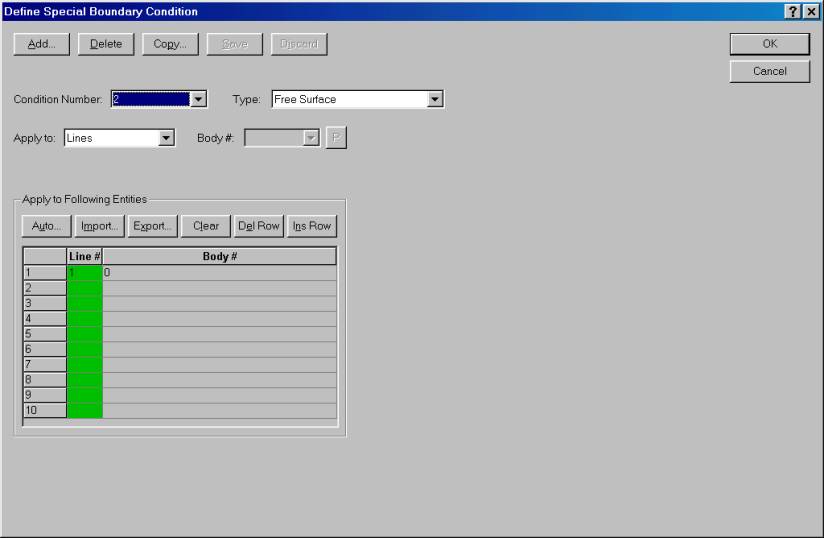Screen dimensions: 824x538
Task: Click the Ins Row button
Action: [311, 226]
